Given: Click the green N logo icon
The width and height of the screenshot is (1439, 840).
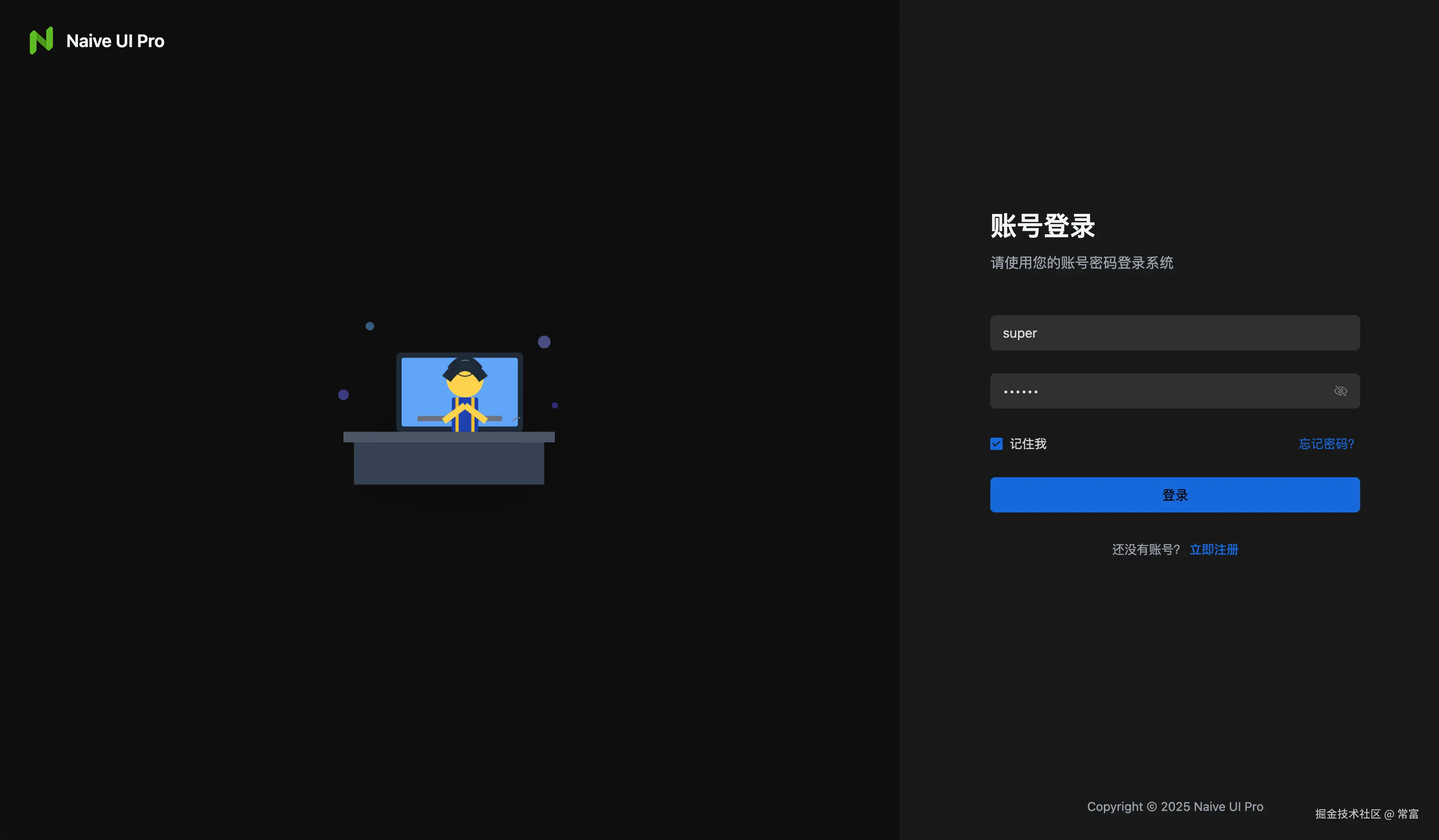Looking at the screenshot, I should 41,41.
